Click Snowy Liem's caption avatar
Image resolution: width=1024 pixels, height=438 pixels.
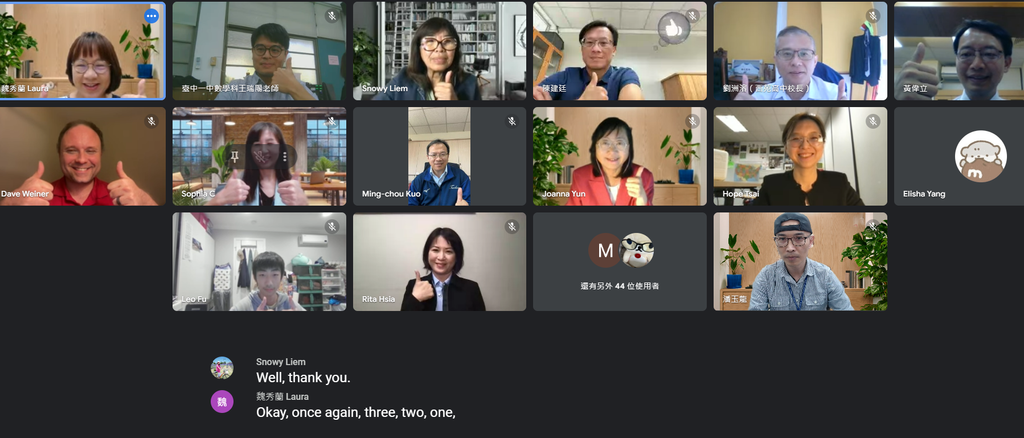point(222,368)
